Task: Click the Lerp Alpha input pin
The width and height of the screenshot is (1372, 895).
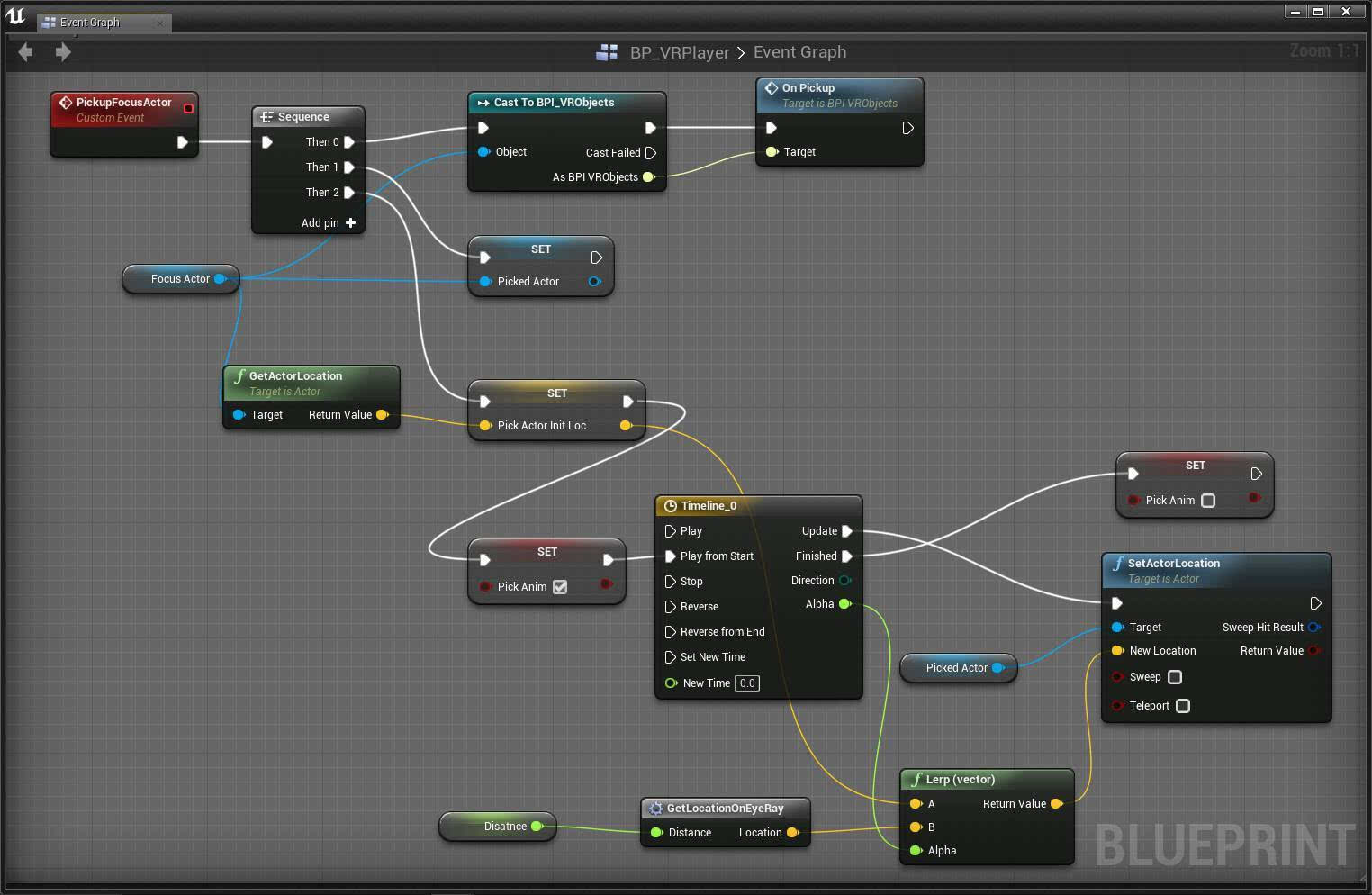Action: click(x=916, y=851)
